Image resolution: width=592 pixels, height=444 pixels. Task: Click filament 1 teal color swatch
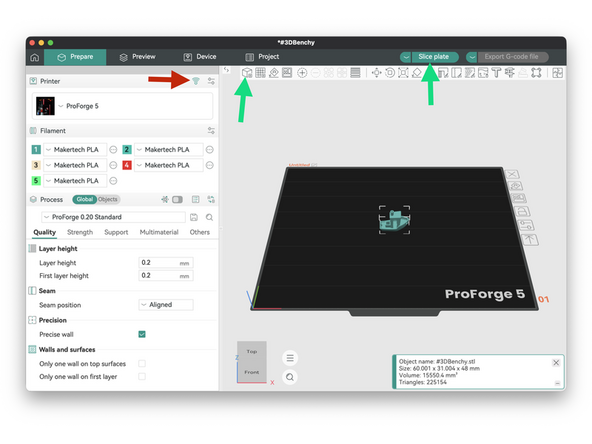[36, 150]
